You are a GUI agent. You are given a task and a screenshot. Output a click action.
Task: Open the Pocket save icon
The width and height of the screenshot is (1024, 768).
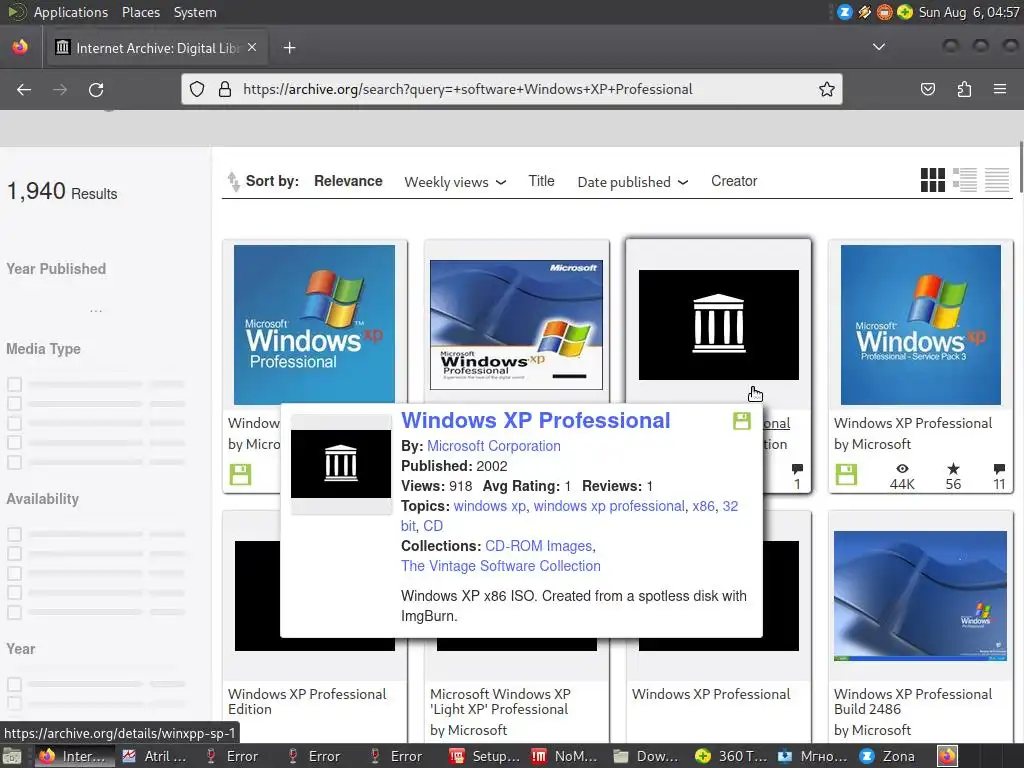coord(928,89)
